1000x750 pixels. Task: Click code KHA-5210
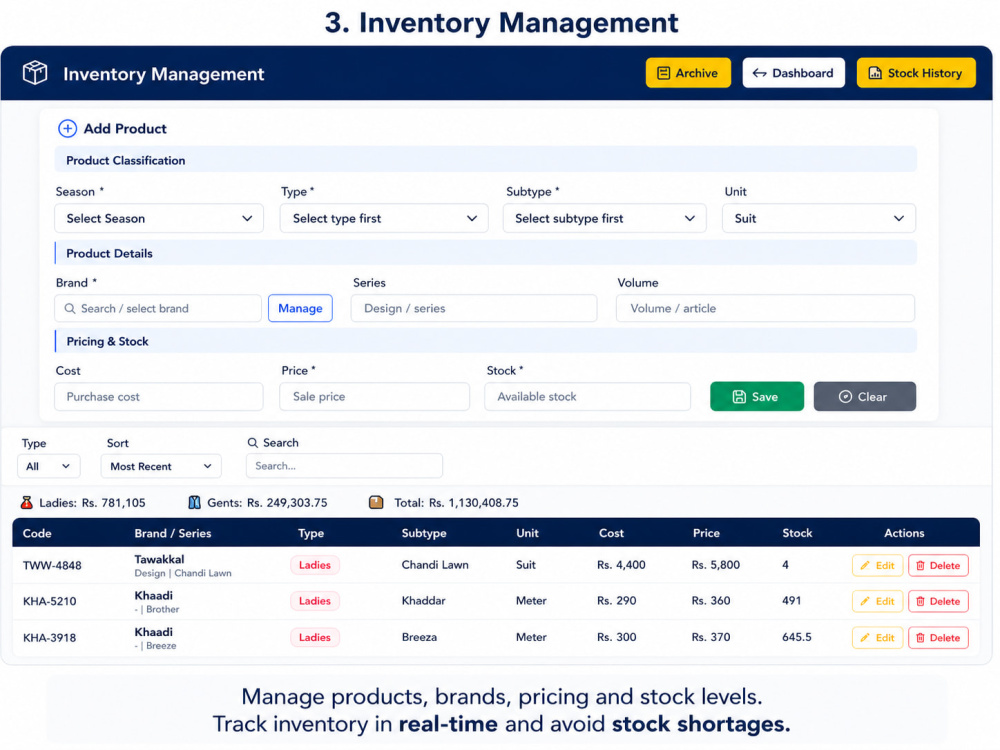50,601
